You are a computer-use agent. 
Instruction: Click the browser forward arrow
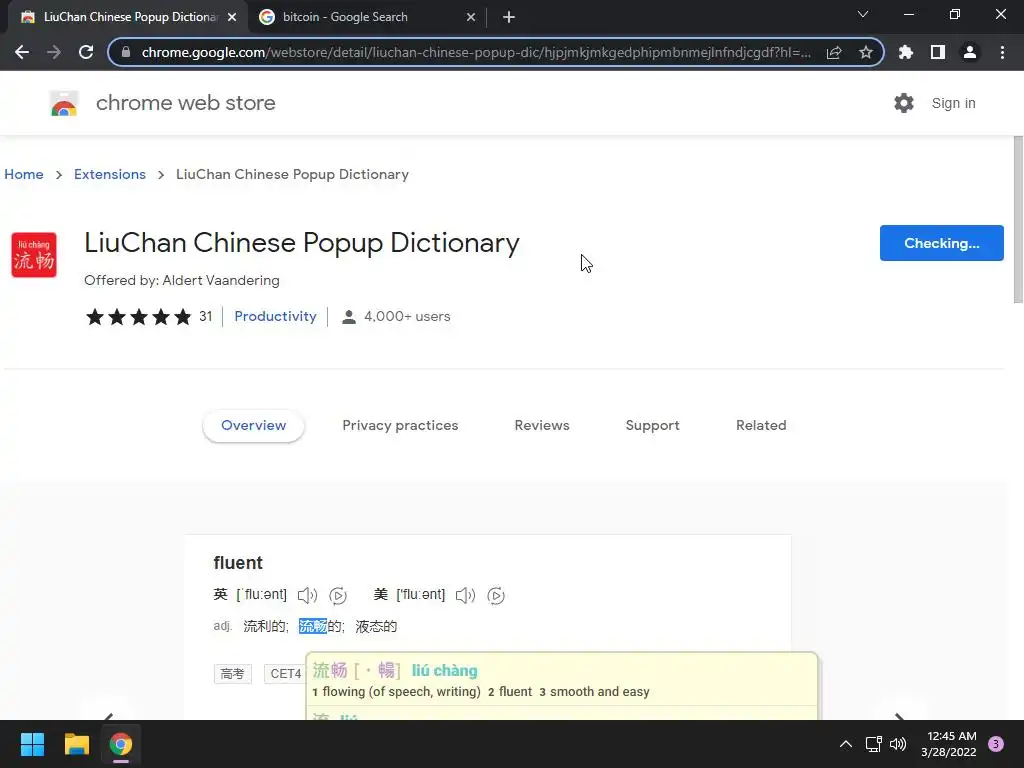pos(54,52)
